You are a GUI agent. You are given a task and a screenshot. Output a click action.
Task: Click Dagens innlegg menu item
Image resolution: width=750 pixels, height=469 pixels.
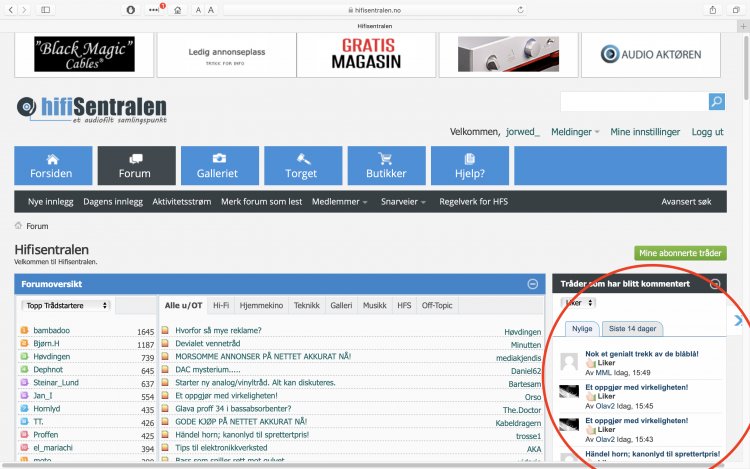coord(113,202)
